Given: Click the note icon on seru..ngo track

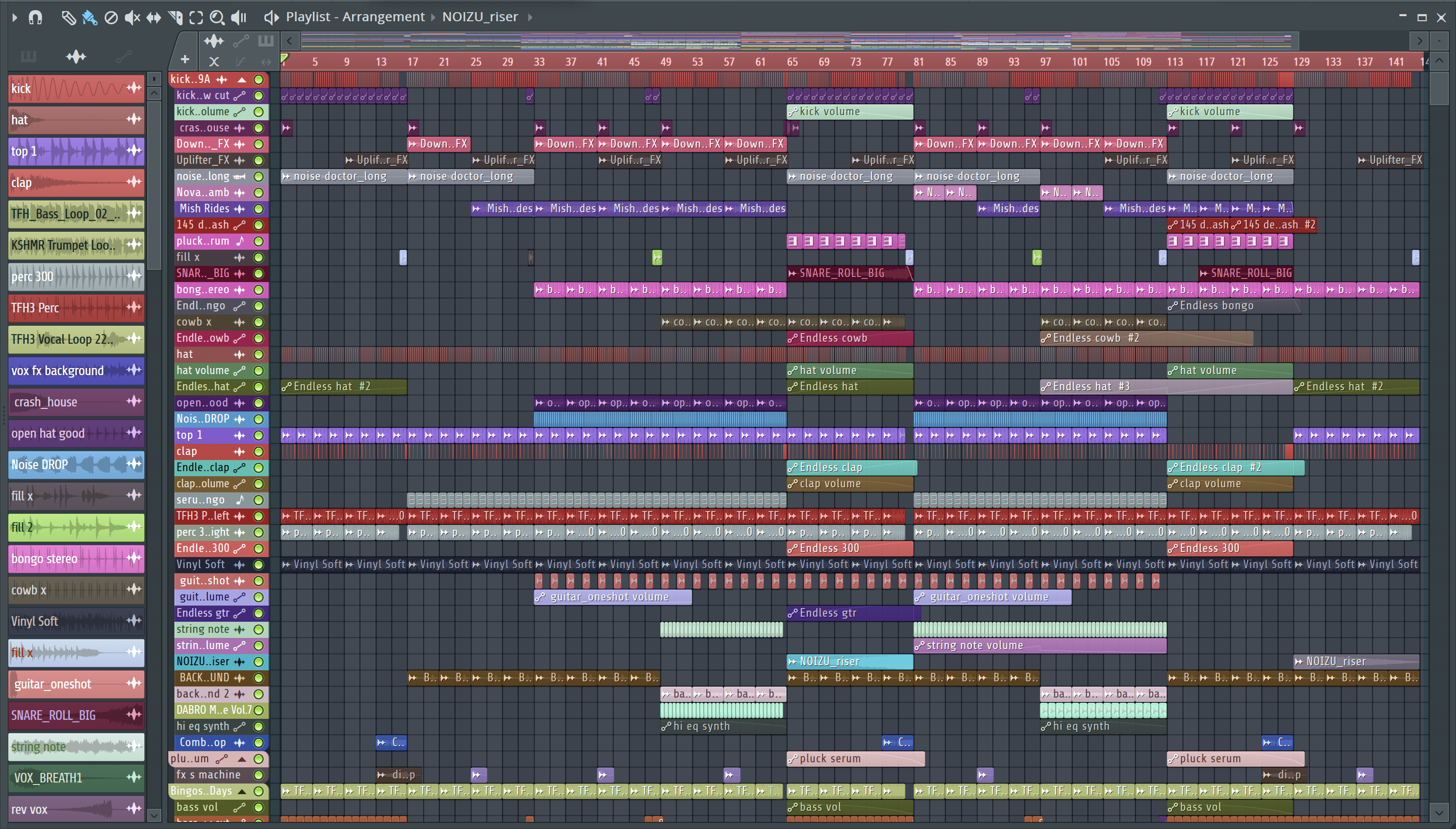Looking at the screenshot, I should tap(240, 500).
